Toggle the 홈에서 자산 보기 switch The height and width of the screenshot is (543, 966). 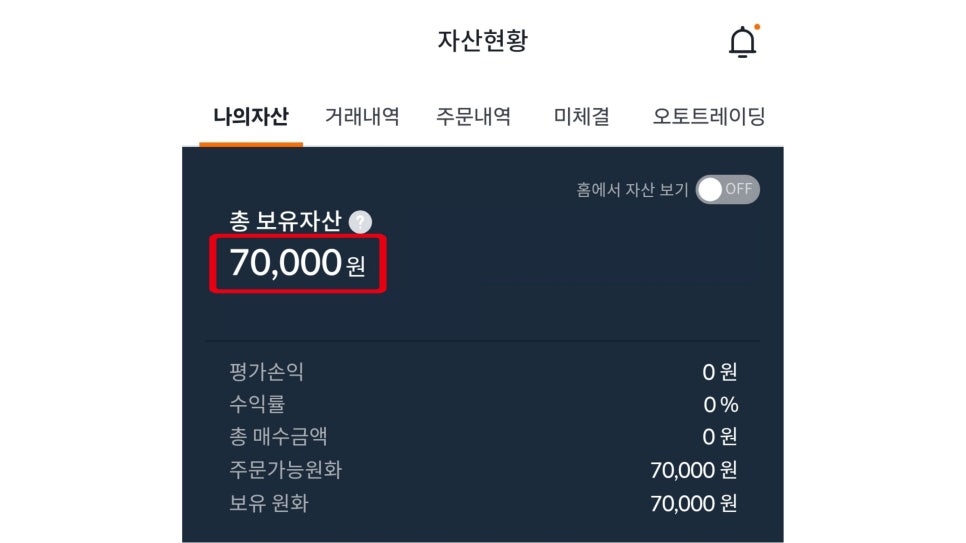pyautogui.click(x=727, y=189)
